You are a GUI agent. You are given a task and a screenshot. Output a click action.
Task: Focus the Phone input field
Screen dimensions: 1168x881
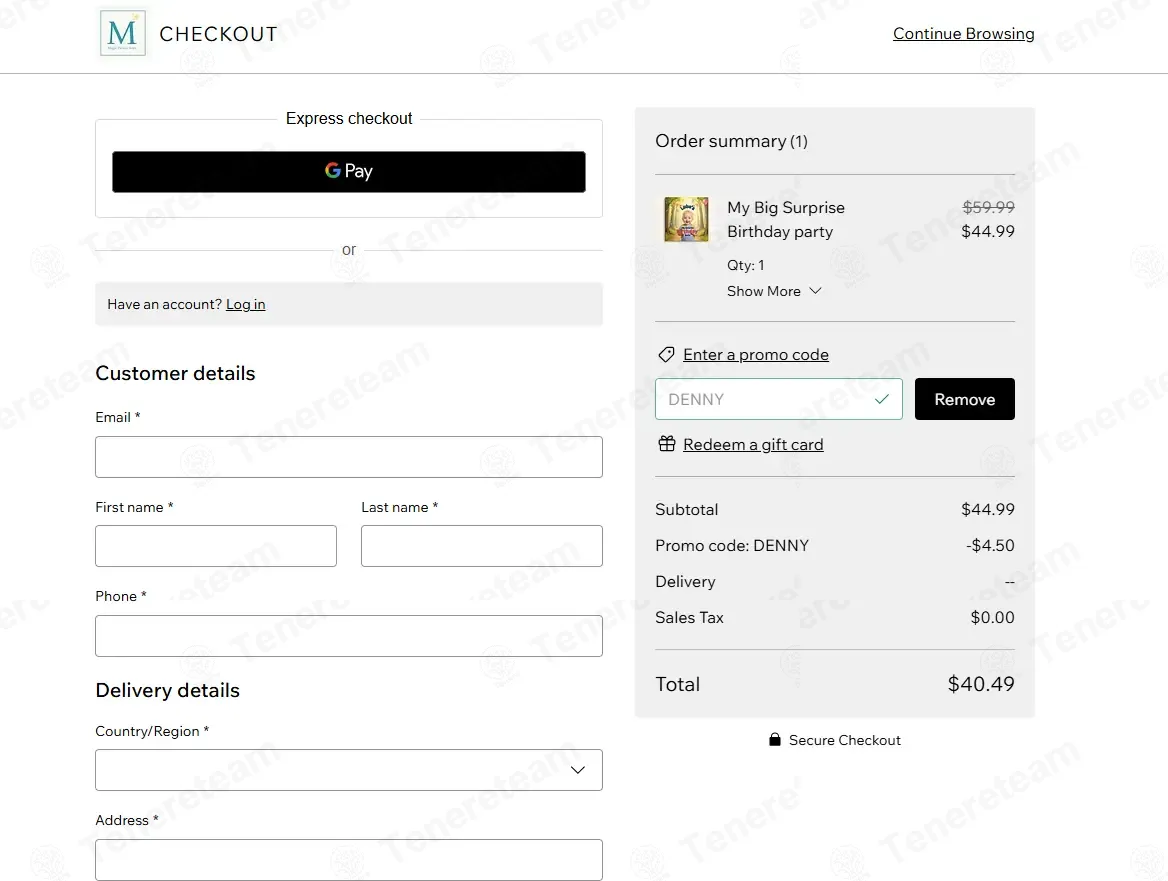[349, 636]
